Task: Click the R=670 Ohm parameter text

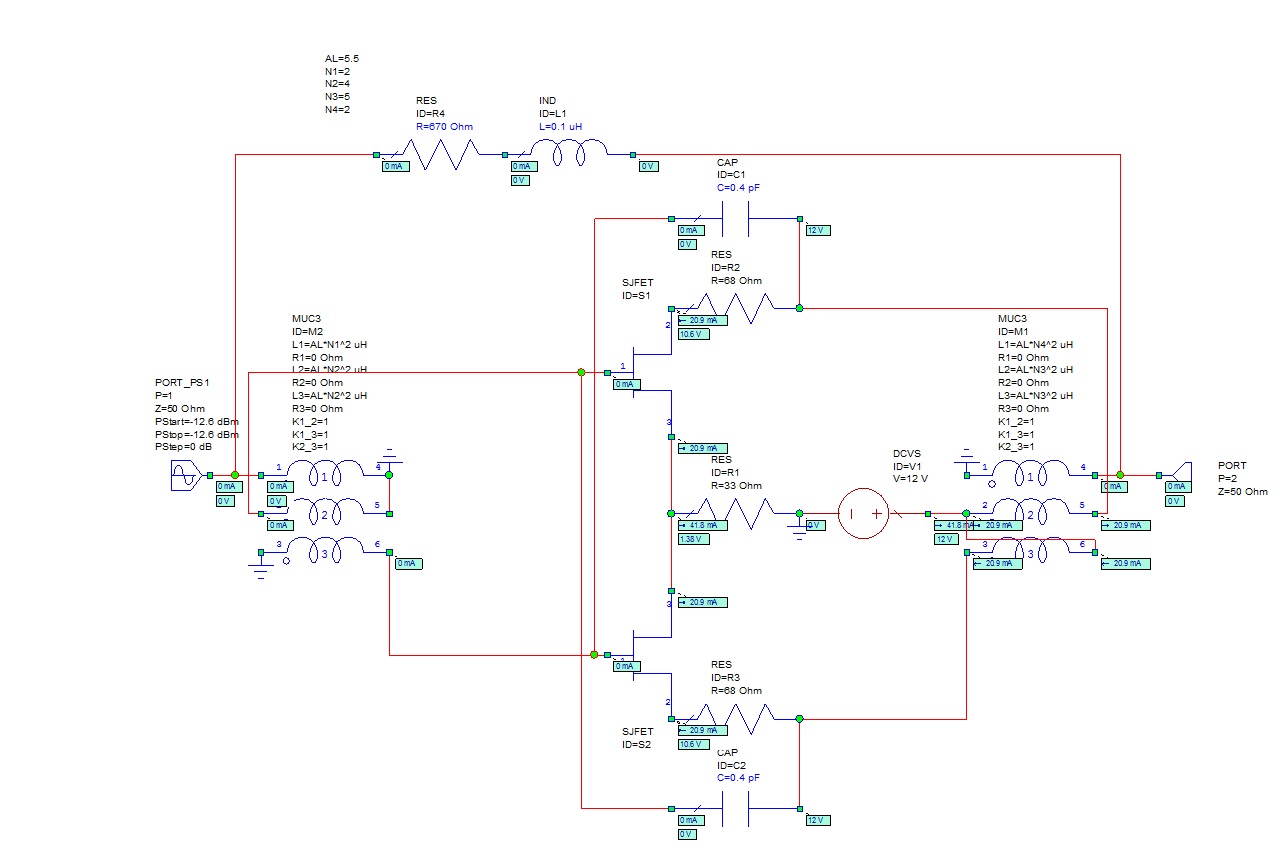Action: (x=444, y=127)
